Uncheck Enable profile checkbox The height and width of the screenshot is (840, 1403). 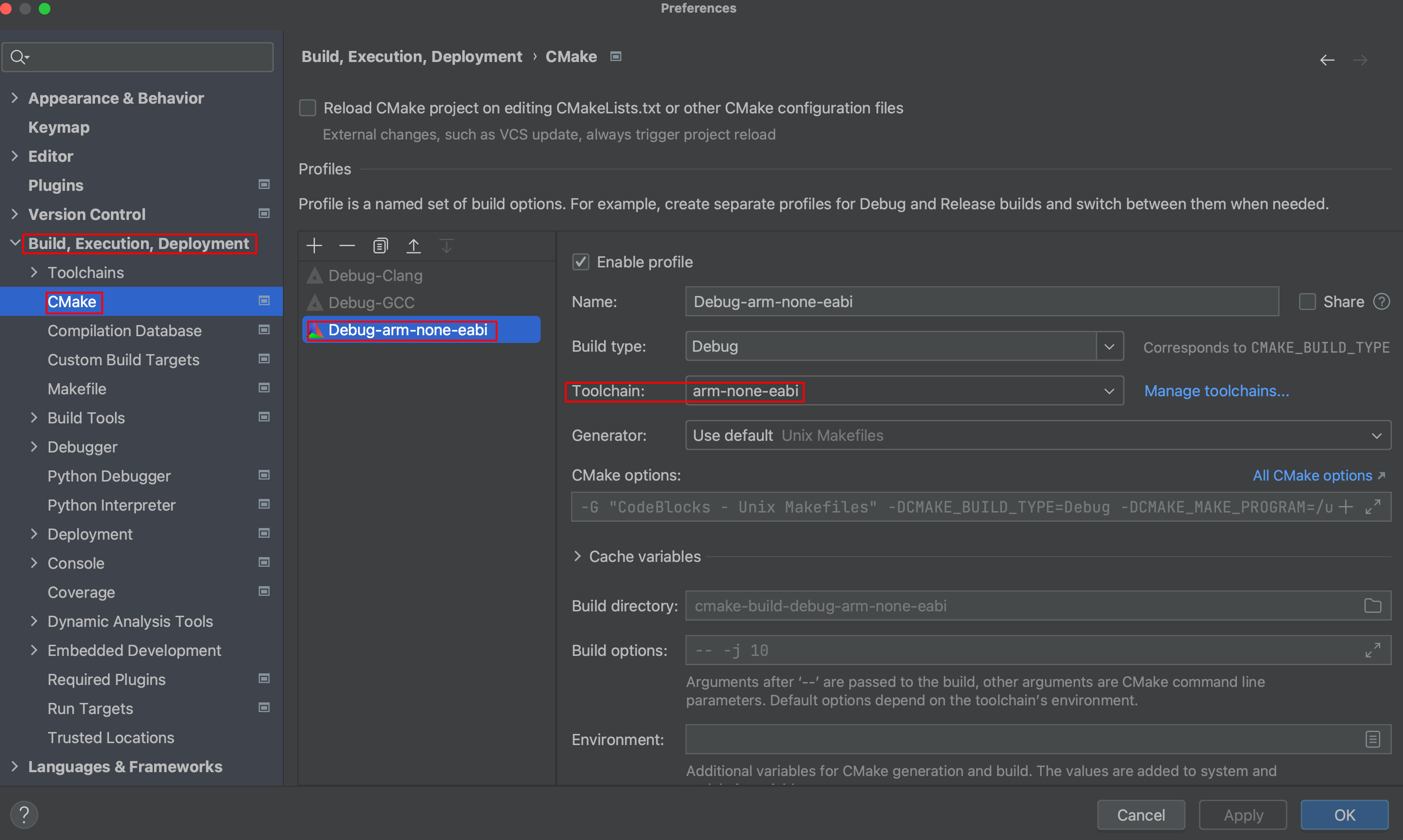[x=581, y=262]
